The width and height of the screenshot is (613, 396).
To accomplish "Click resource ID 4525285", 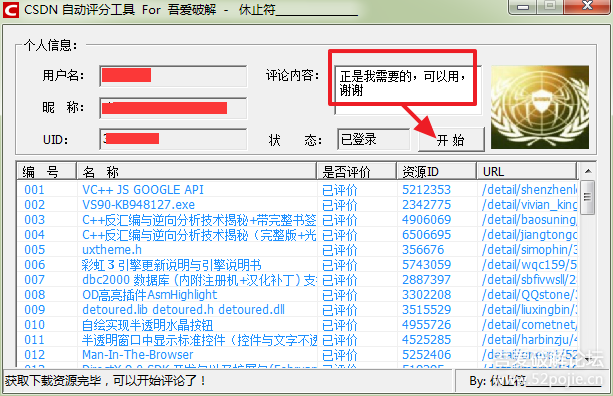I will (427, 340).
